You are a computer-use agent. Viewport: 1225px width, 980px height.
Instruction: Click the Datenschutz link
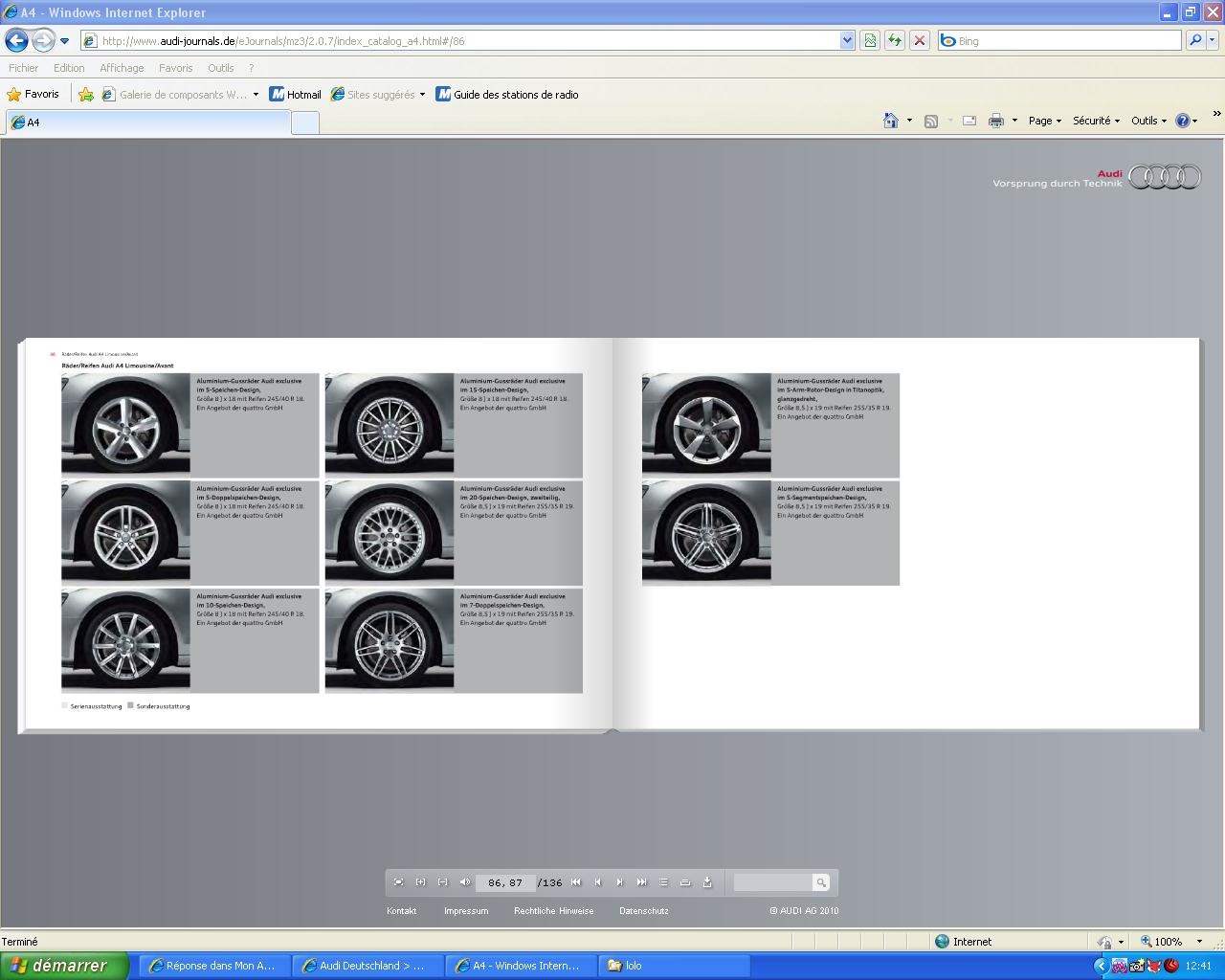click(643, 911)
